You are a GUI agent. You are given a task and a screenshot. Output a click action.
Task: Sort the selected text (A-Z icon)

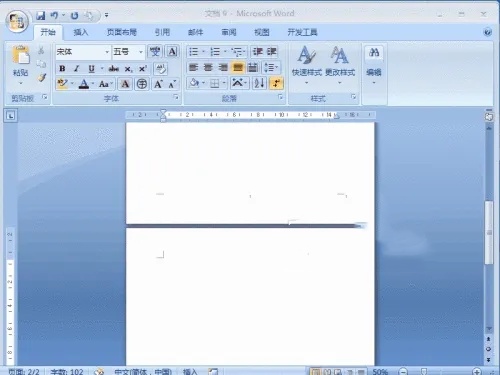(259, 83)
